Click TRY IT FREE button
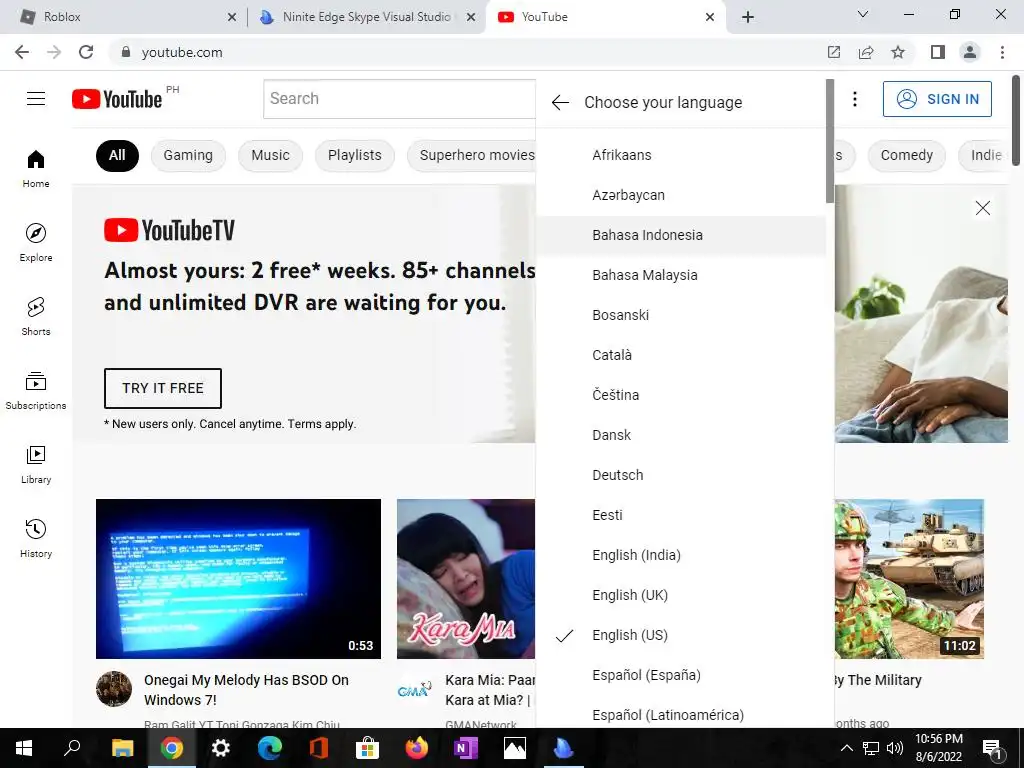This screenshot has height=768, width=1024. [163, 388]
